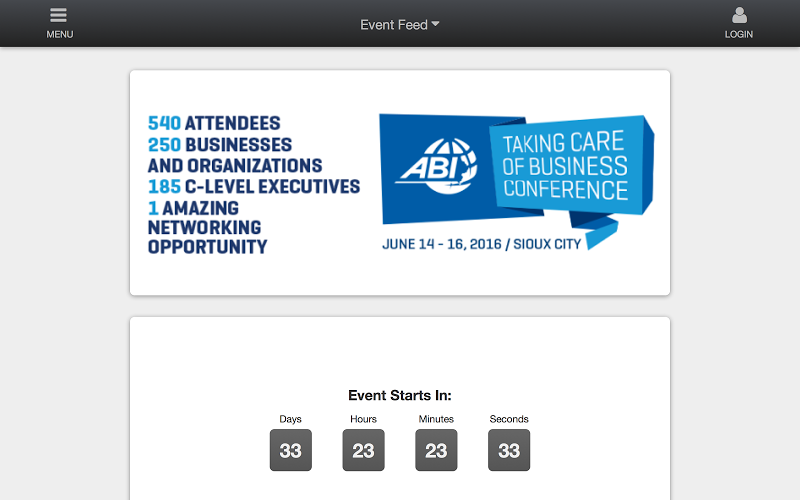The image size is (800, 500).
Task: Click the 250 Businesses text line
Action: tap(220, 144)
